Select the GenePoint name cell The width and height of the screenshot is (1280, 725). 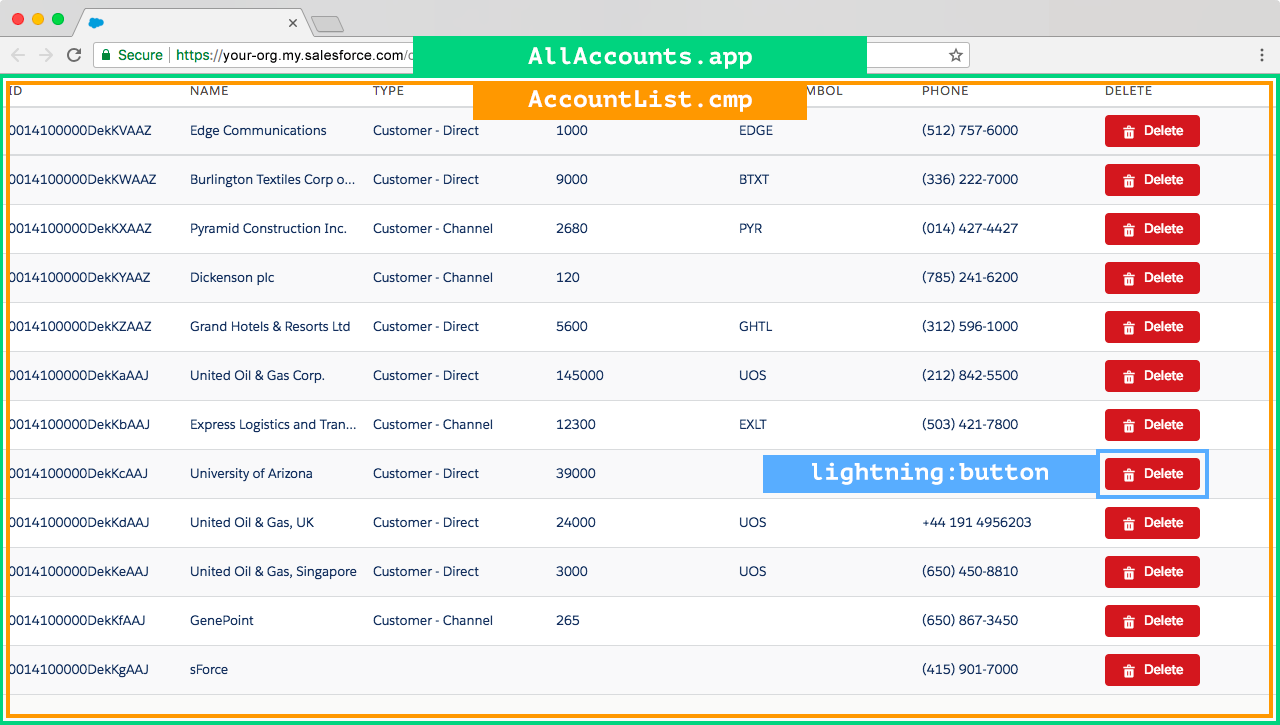(x=222, y=621)
